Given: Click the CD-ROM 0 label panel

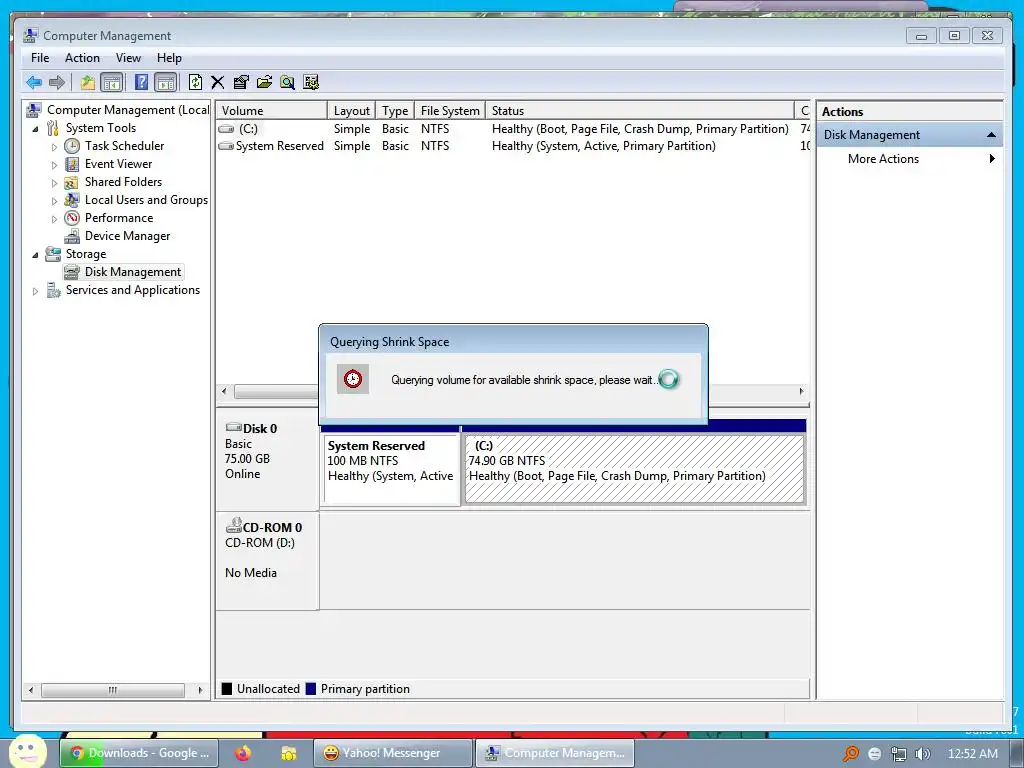Looking at the screenshot, I should pyautogui.click(x=268, y=560).
